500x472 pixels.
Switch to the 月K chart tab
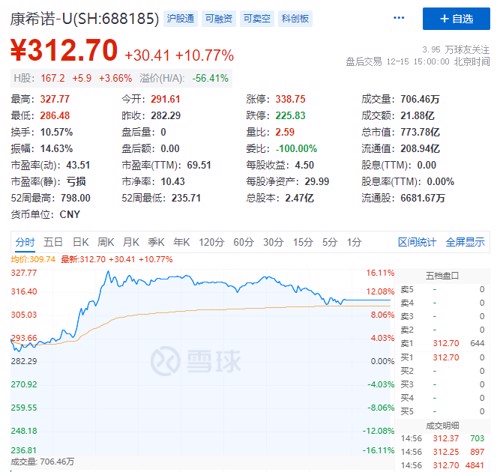point(131,242)
